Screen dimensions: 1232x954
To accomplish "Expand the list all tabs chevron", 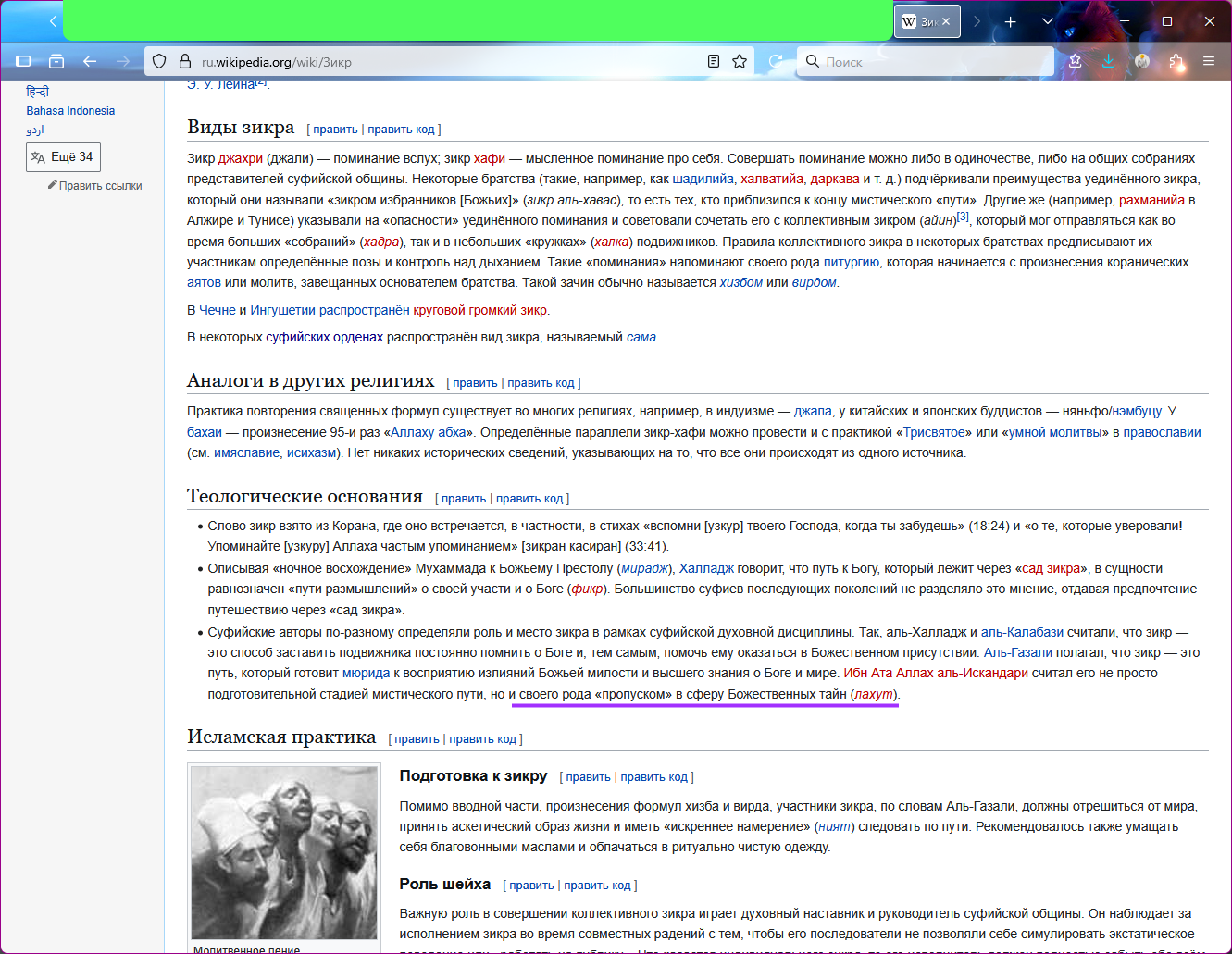I will [1048, 21].
